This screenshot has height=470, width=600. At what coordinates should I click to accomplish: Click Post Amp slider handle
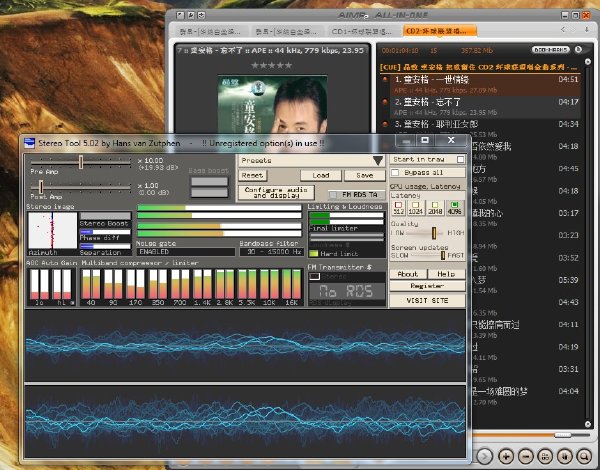click(41, 187)
